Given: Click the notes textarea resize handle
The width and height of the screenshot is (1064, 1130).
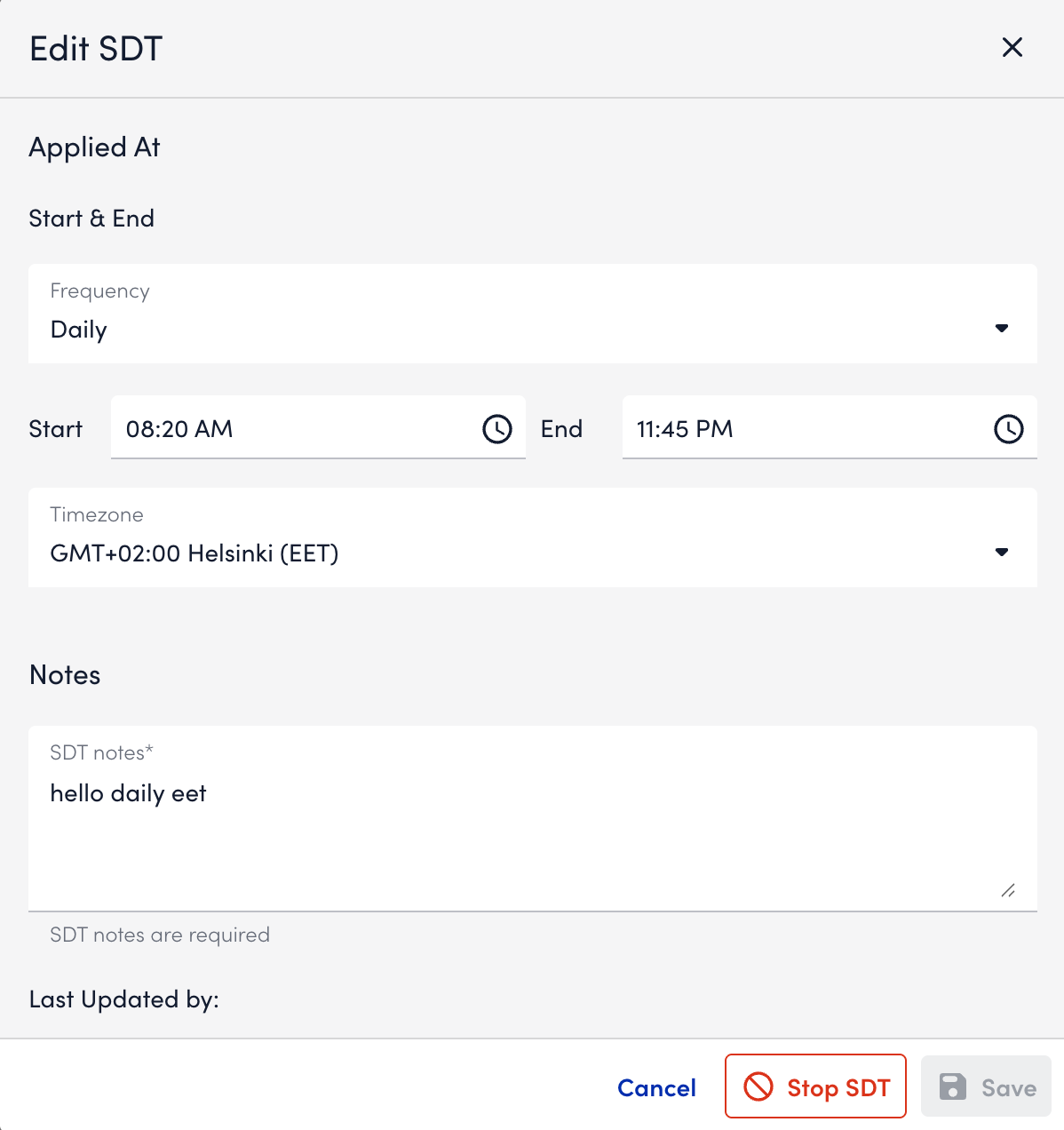Looking at the screenshot, I should tap(1008, 890).
